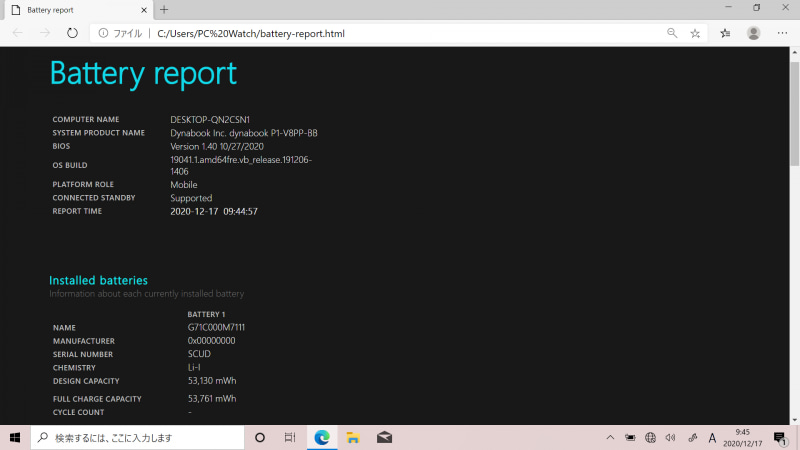Click the taskbar search box

138,437
